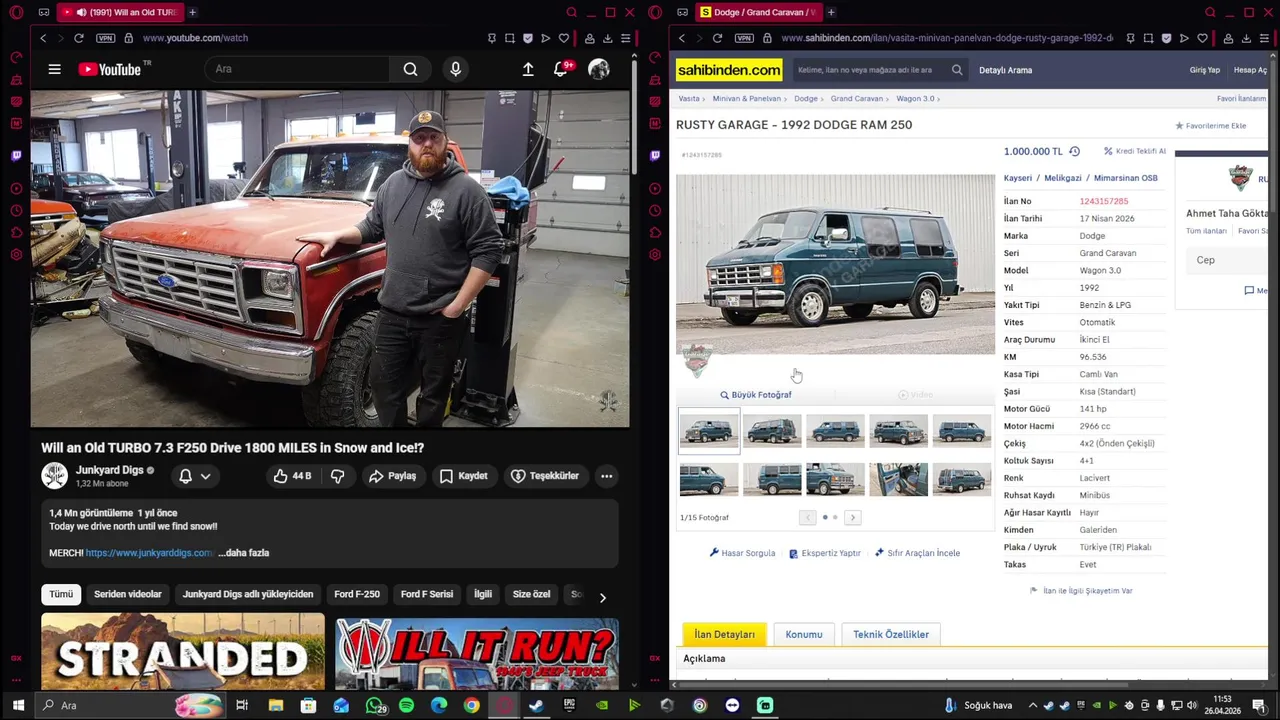Reload the YouTube page in Opera
The height and width of the screenshot is (720, 1280).
tap(78, 38)
